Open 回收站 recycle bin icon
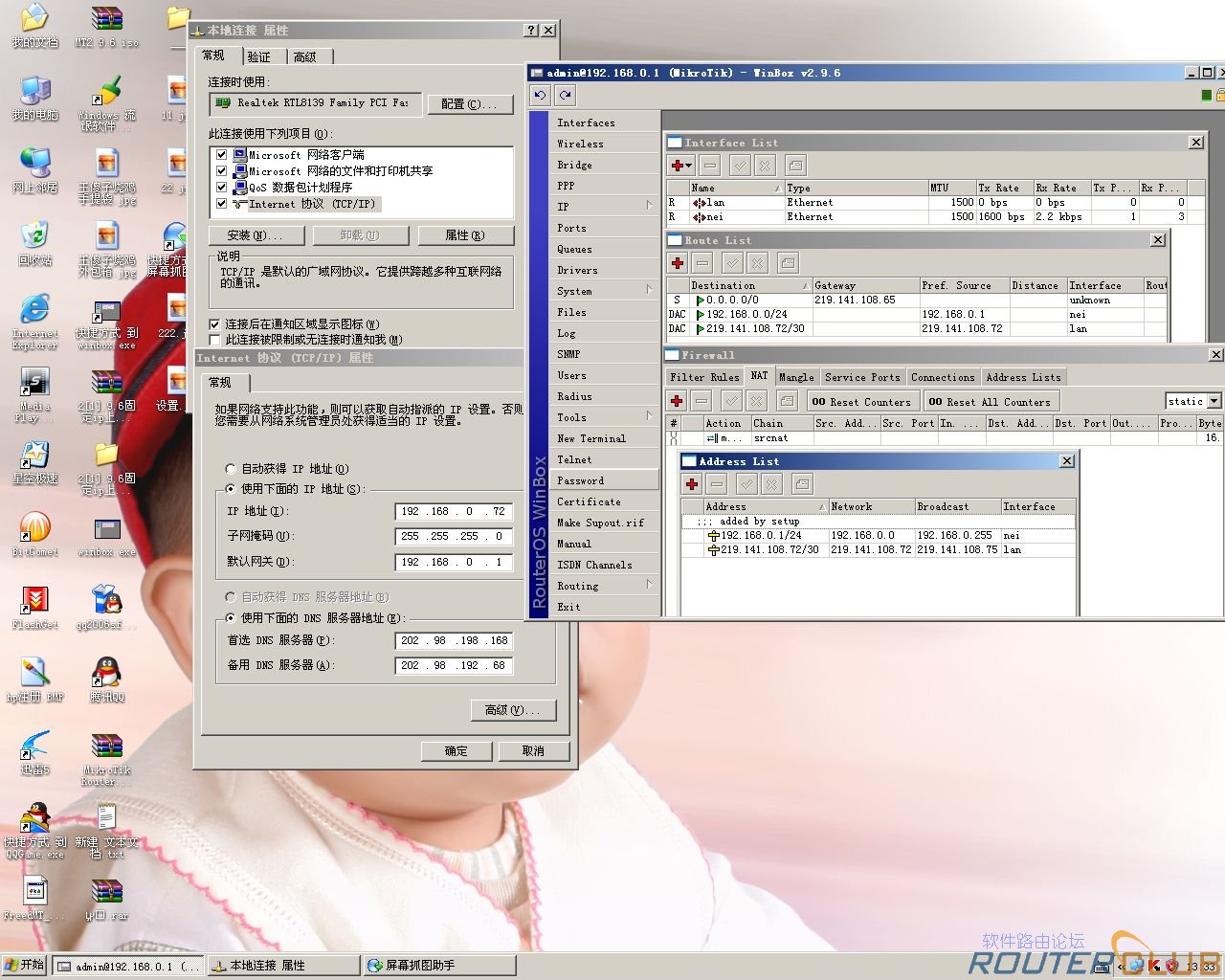 (35, 244)
